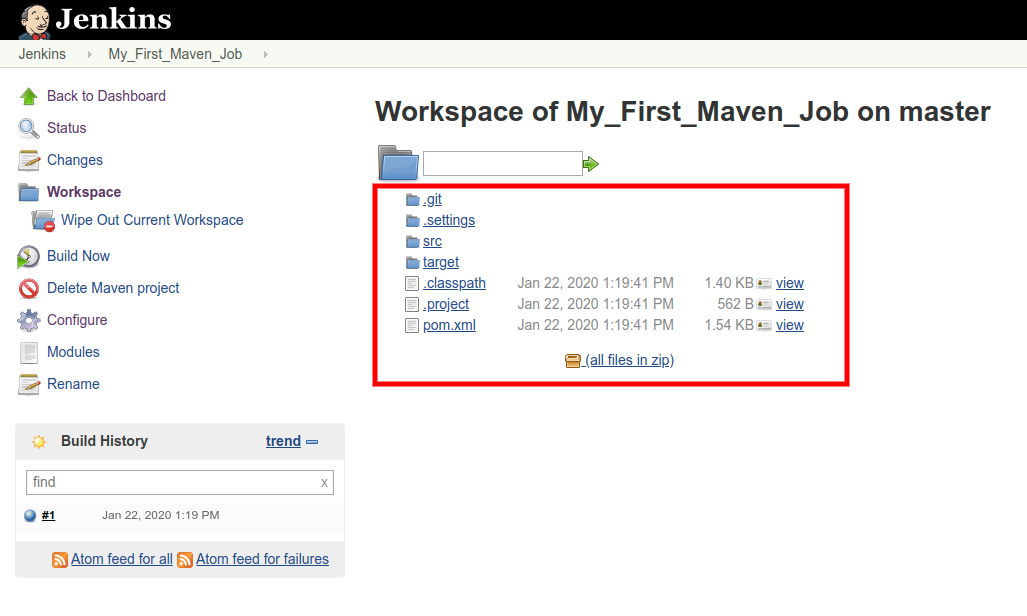Click the Atom feed for all RSS icon
1027x616 pixels.
(60, 560)
